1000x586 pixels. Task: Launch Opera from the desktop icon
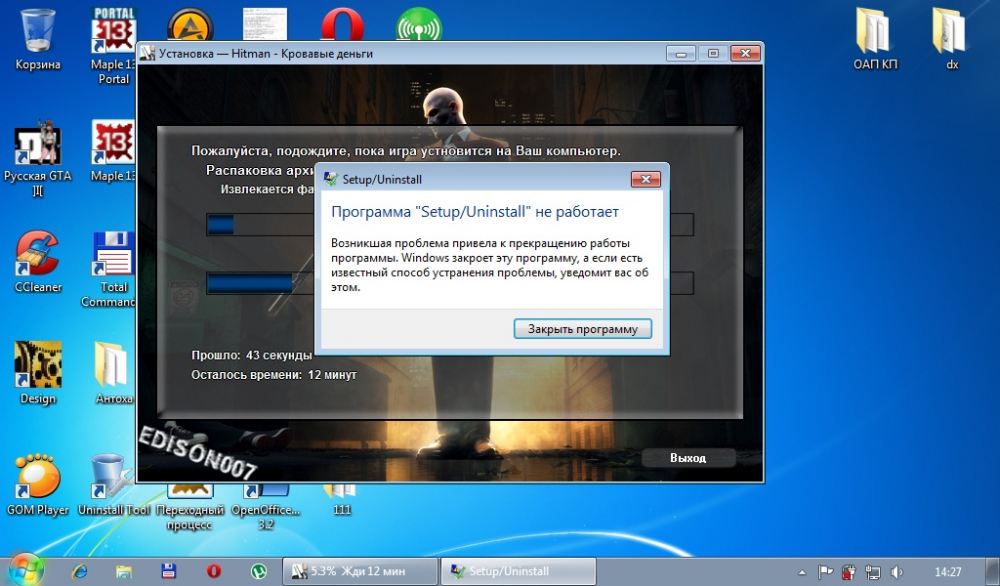point(342,24)
